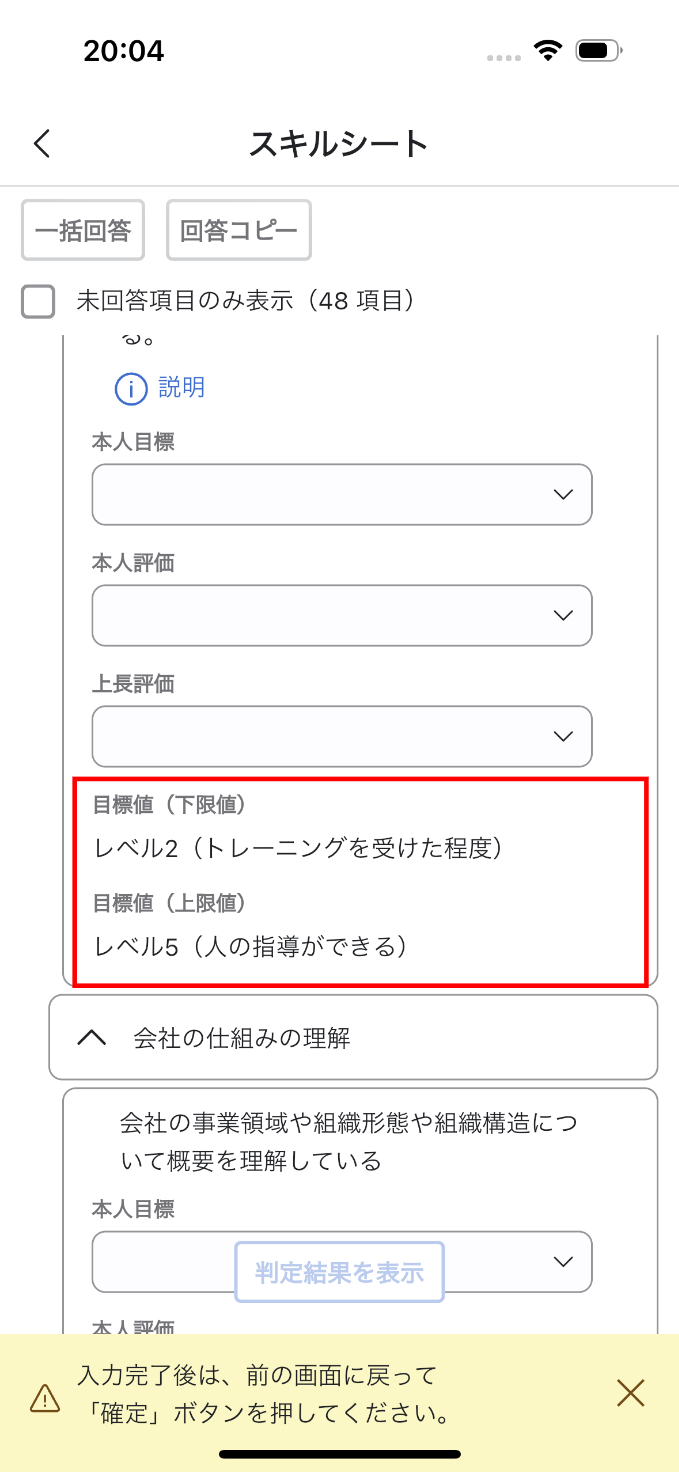Open the 説明 link
679x1472 pixels.
tap(181, 388)
